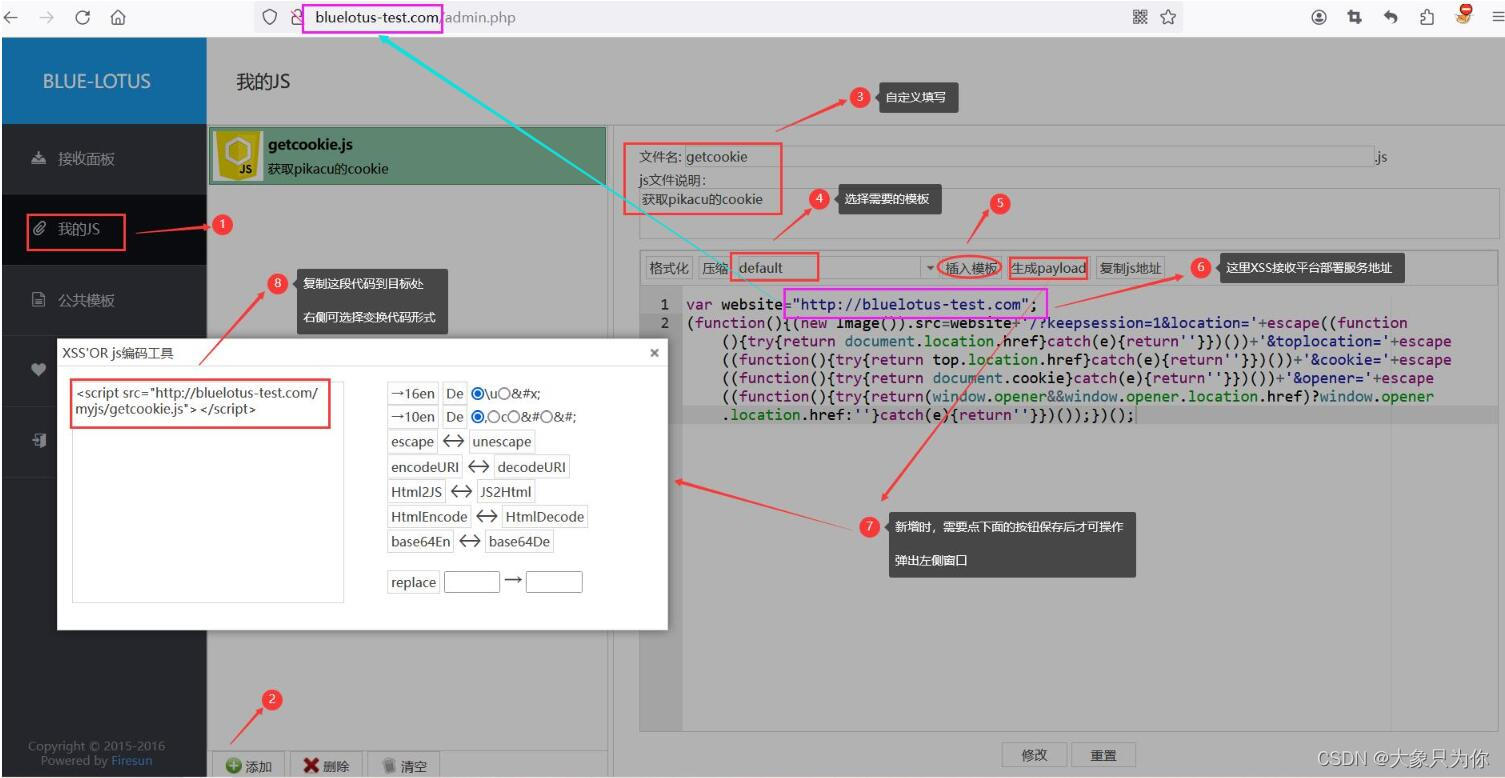The image size is (1505, 778).
Task: Click the JS2Html button
Action: coord(506,491)
